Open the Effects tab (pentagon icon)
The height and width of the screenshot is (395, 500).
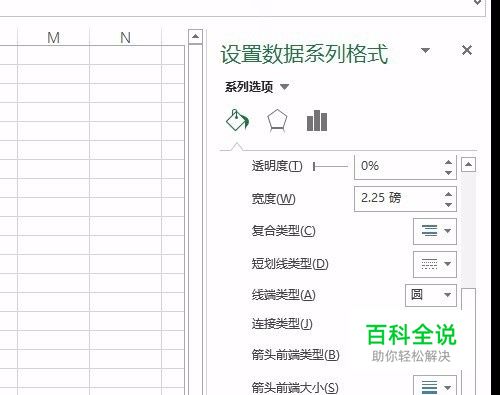[x=277, y=121]
